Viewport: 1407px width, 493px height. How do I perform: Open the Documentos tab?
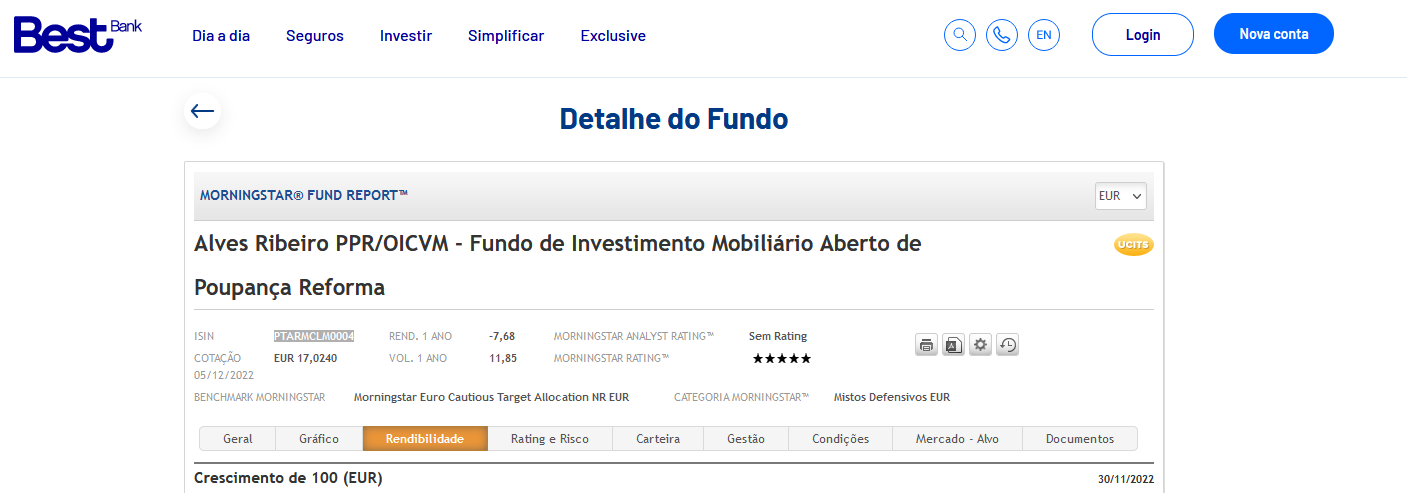pyautogui.click(x=1079, y=439)
